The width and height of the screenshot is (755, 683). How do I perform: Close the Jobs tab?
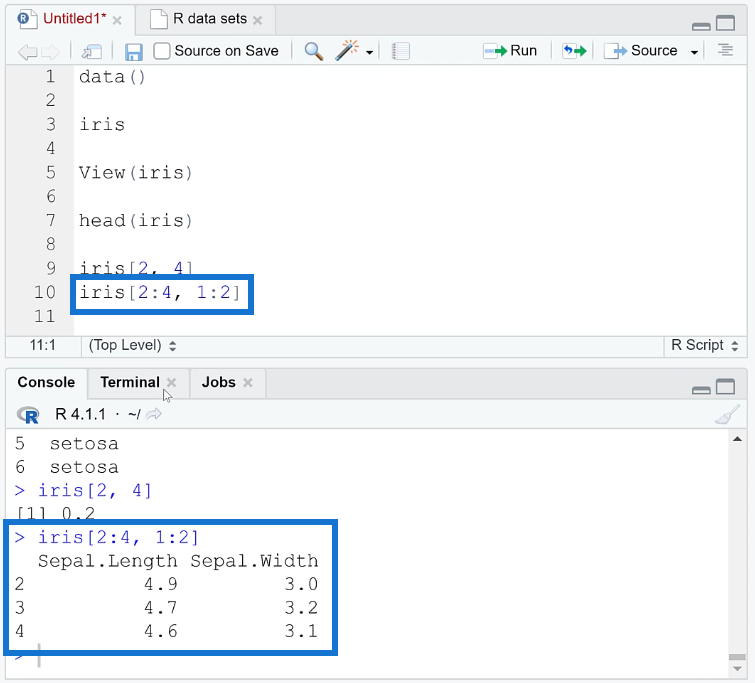pos(248,382)
